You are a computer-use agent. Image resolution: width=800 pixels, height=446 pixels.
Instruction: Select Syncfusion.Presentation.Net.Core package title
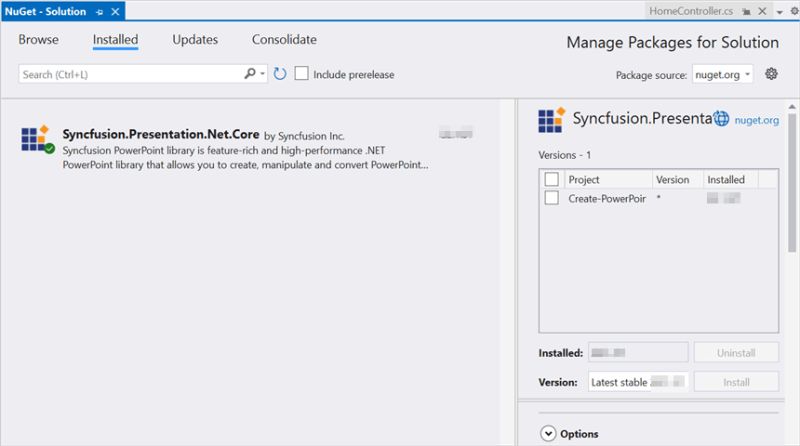161,134
